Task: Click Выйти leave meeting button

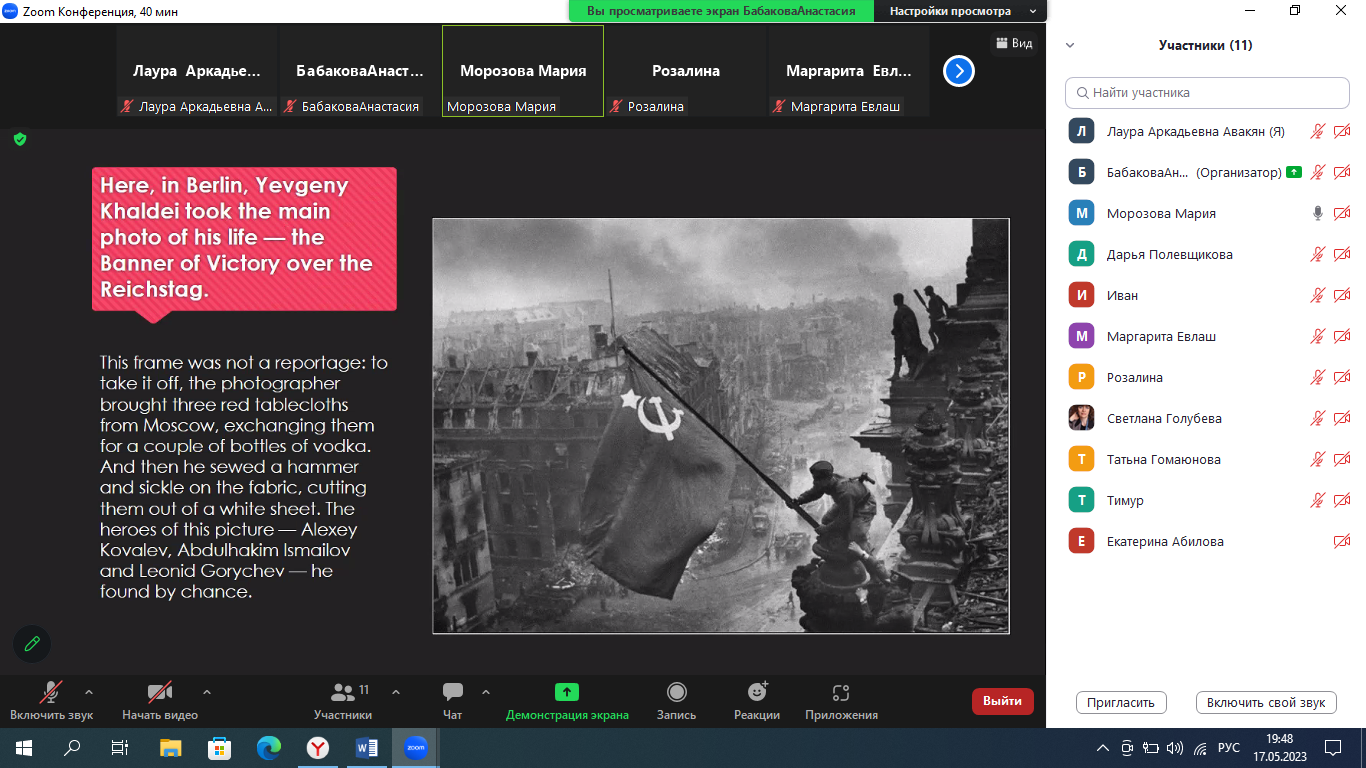Action: [x=1003, y=701]
